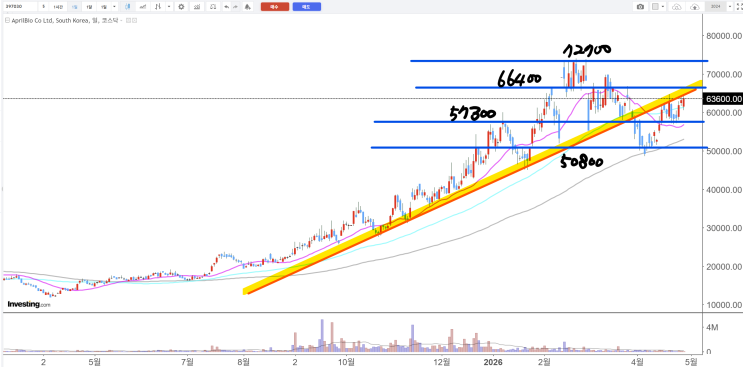Screen dimensions: 743x367
Task: Click the Investing.com logo link
Action: (28, 304)
